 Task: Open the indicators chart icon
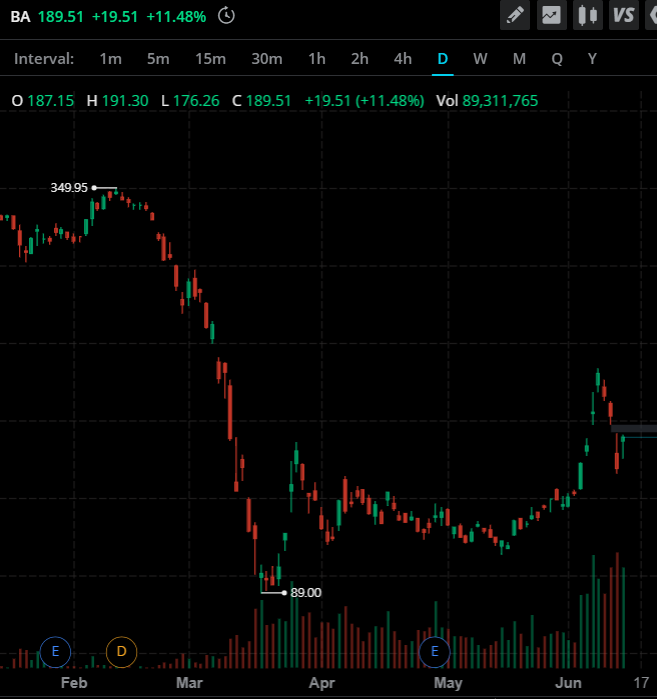click(551, 16)
